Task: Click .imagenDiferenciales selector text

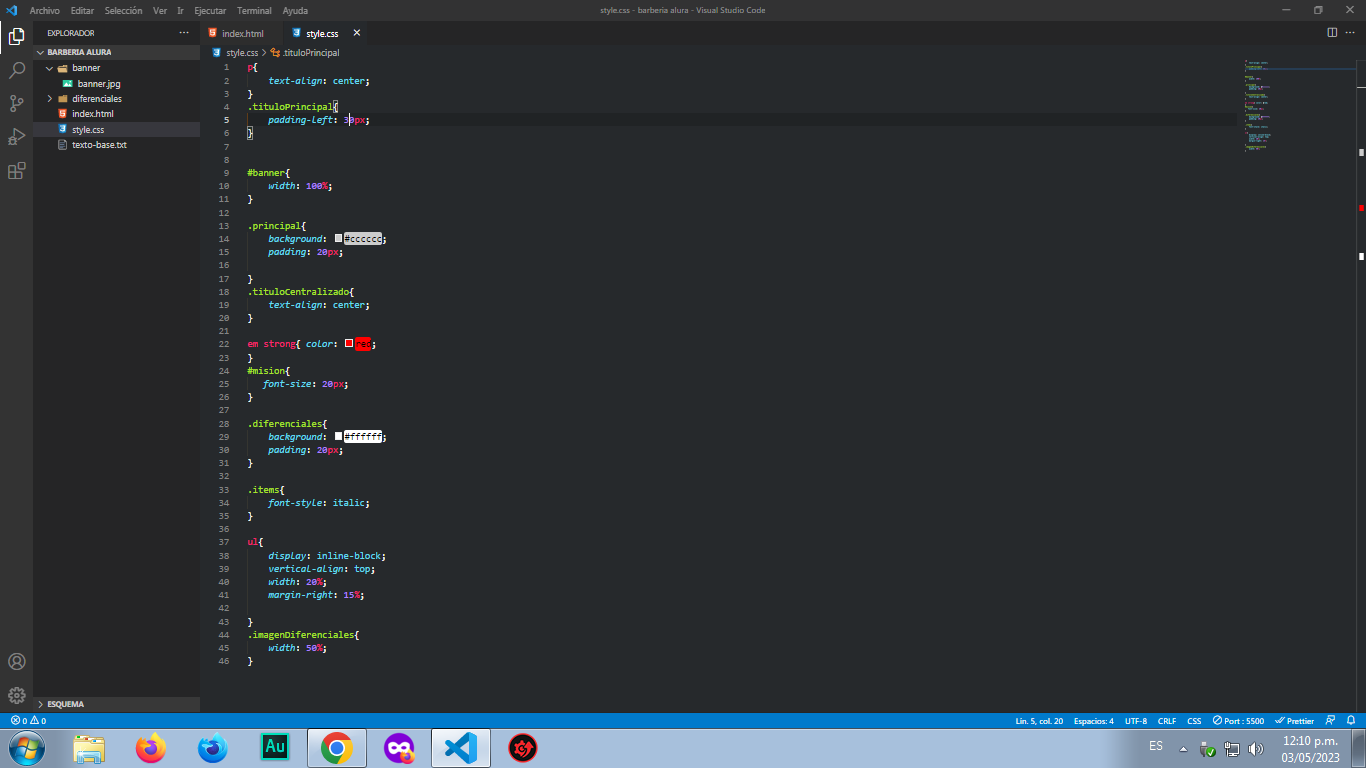Action: pyautogui.click(x=300, y=635)
